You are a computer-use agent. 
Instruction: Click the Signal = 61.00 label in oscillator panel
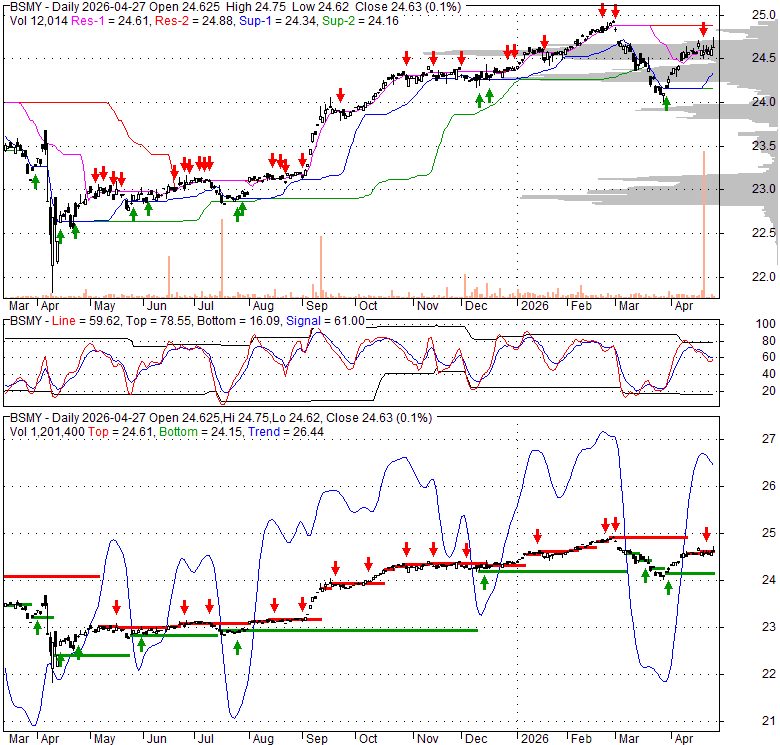pyautogui.click(x=325, y=320)
